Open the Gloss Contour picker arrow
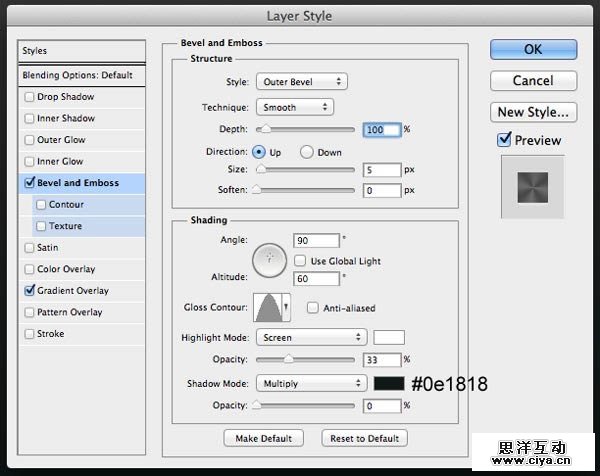600x476 pixels. pyautogui.click(x=287, y=307)
